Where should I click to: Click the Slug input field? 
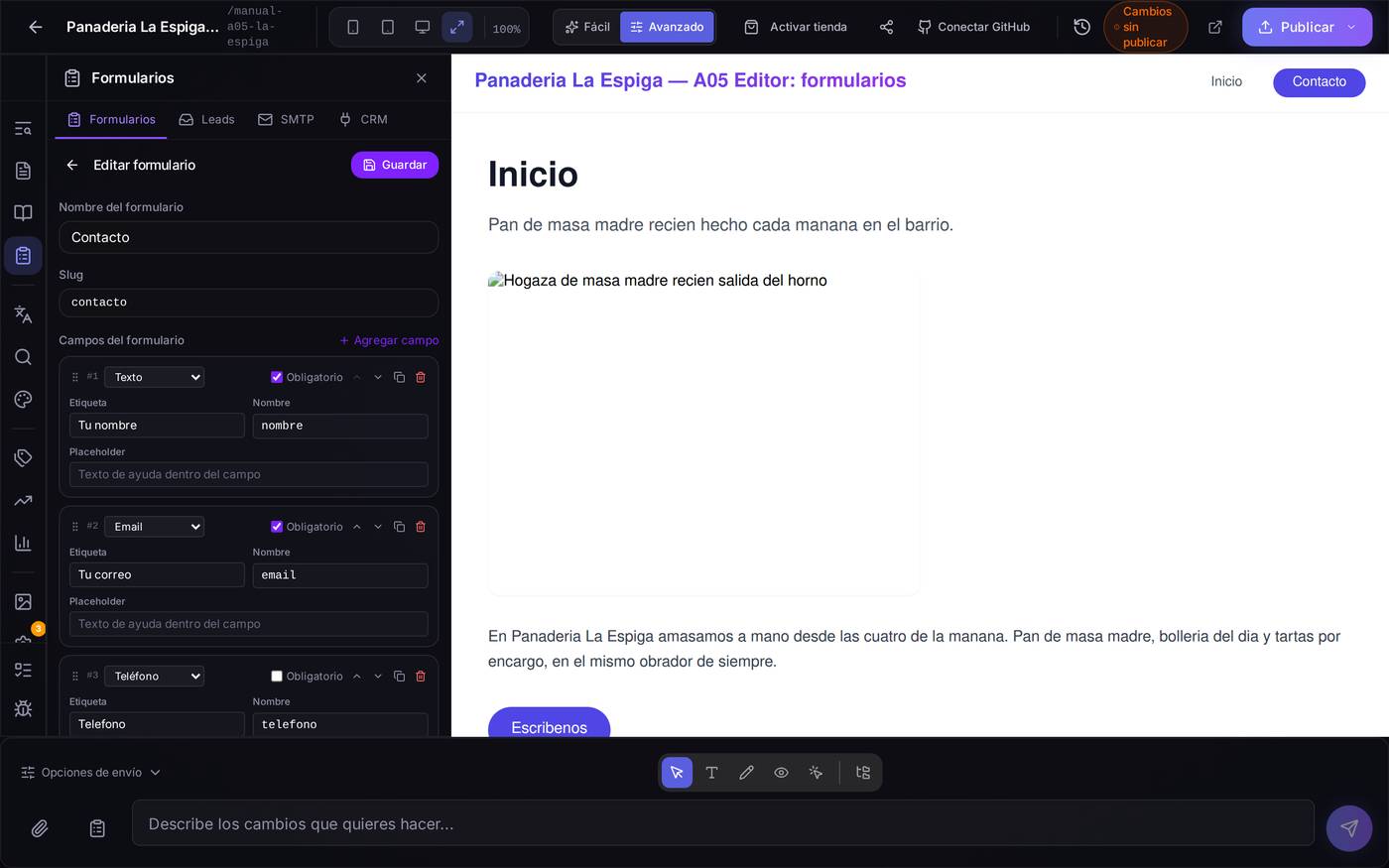click(249, 303)
